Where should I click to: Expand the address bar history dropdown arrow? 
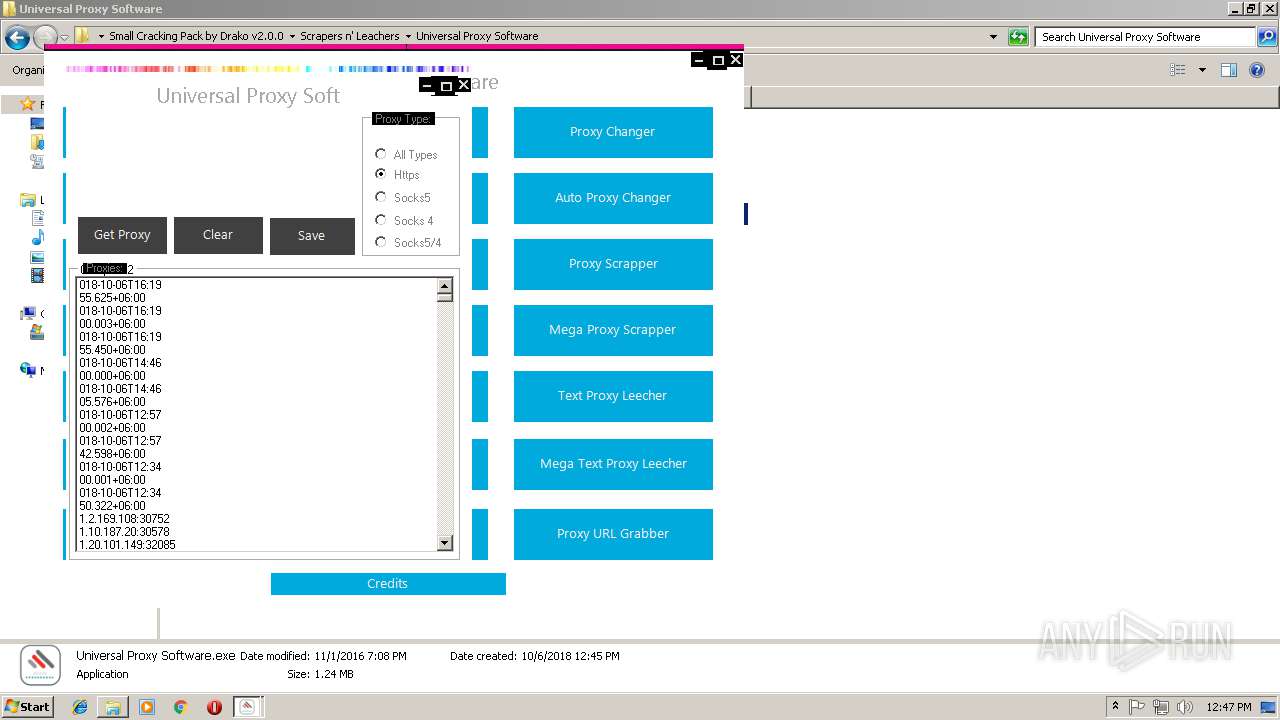click(x=993, y=37)
